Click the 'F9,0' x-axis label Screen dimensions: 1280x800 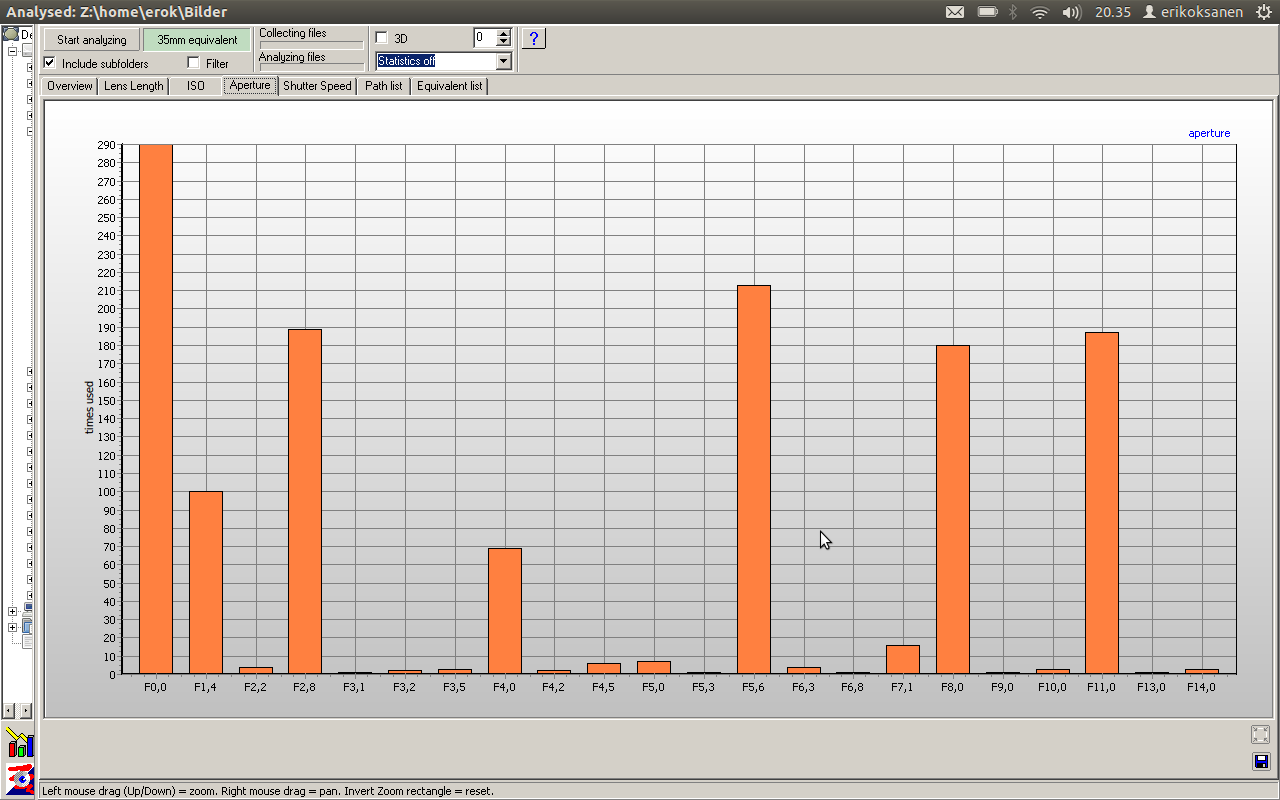point(1002,687)
